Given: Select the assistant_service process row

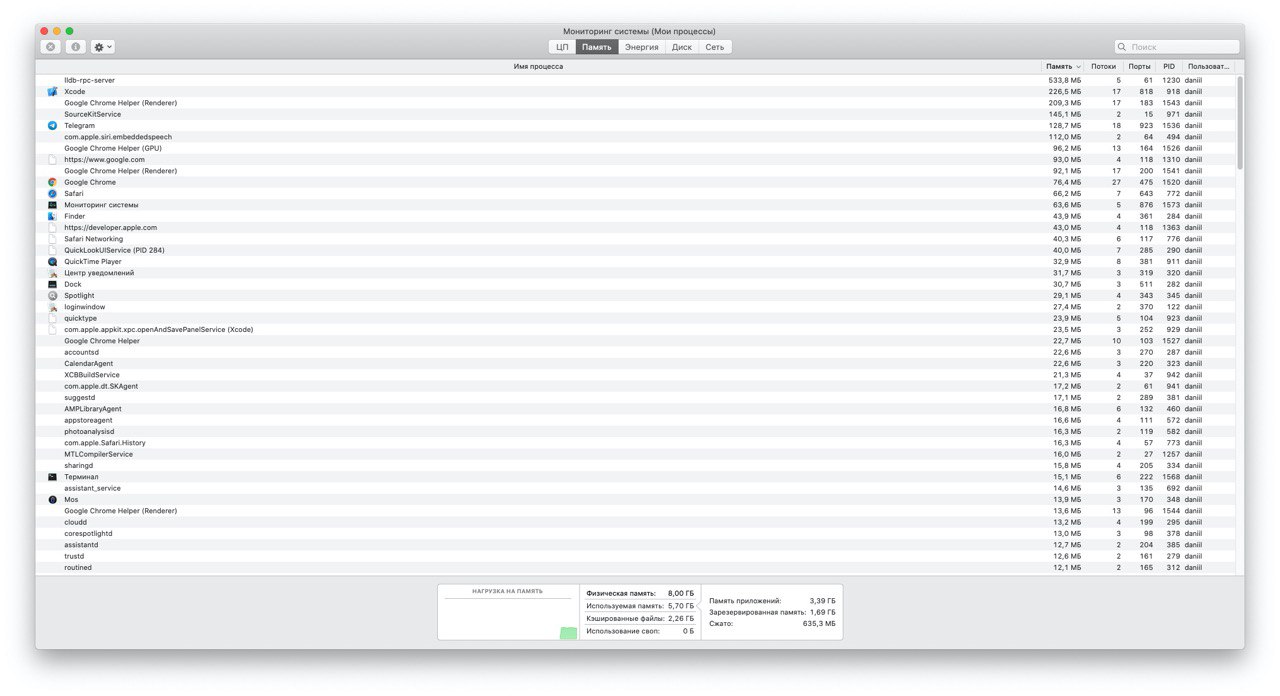Looking at the screenshot, I should click(x=636, y=488).
